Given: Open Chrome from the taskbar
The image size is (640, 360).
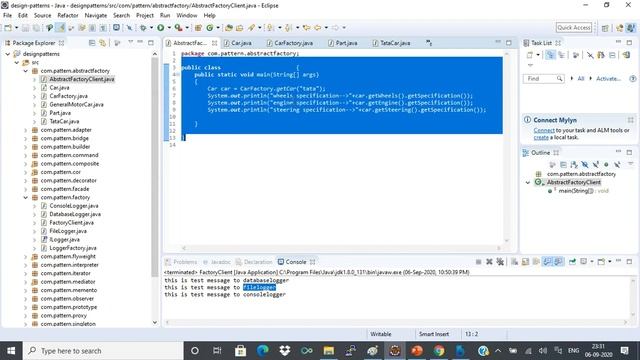Looking at the screenshot, I should tap(439, 351).
